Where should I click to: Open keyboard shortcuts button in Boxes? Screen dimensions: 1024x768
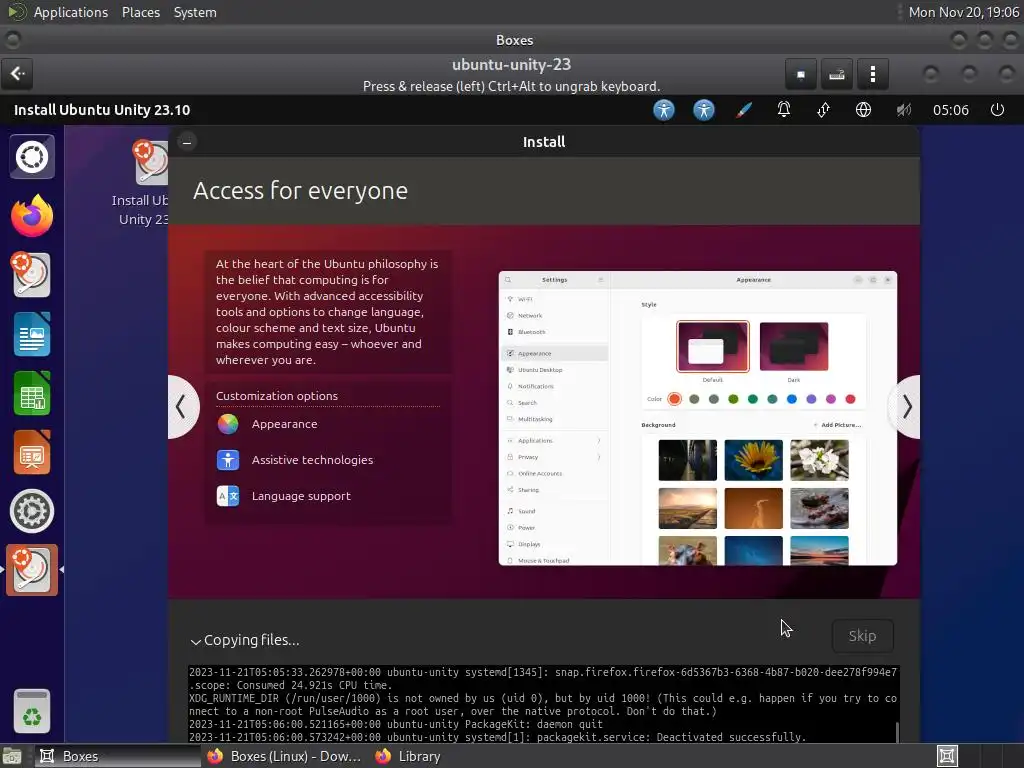pos(837,74)
